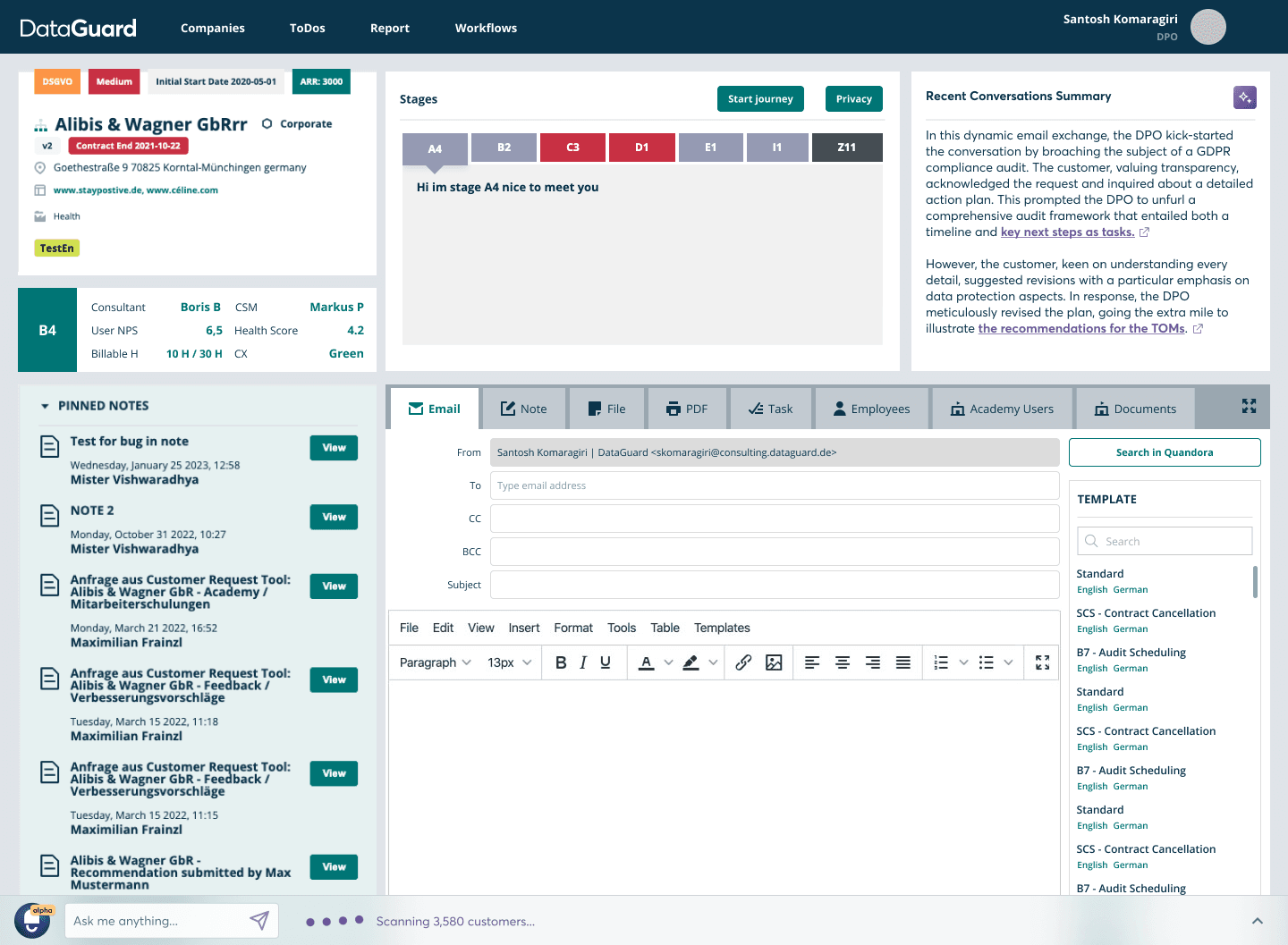This screenshot has height=945, width=1288.
Task: Send the chat message with paper plane icon
Action: (259, 920)
